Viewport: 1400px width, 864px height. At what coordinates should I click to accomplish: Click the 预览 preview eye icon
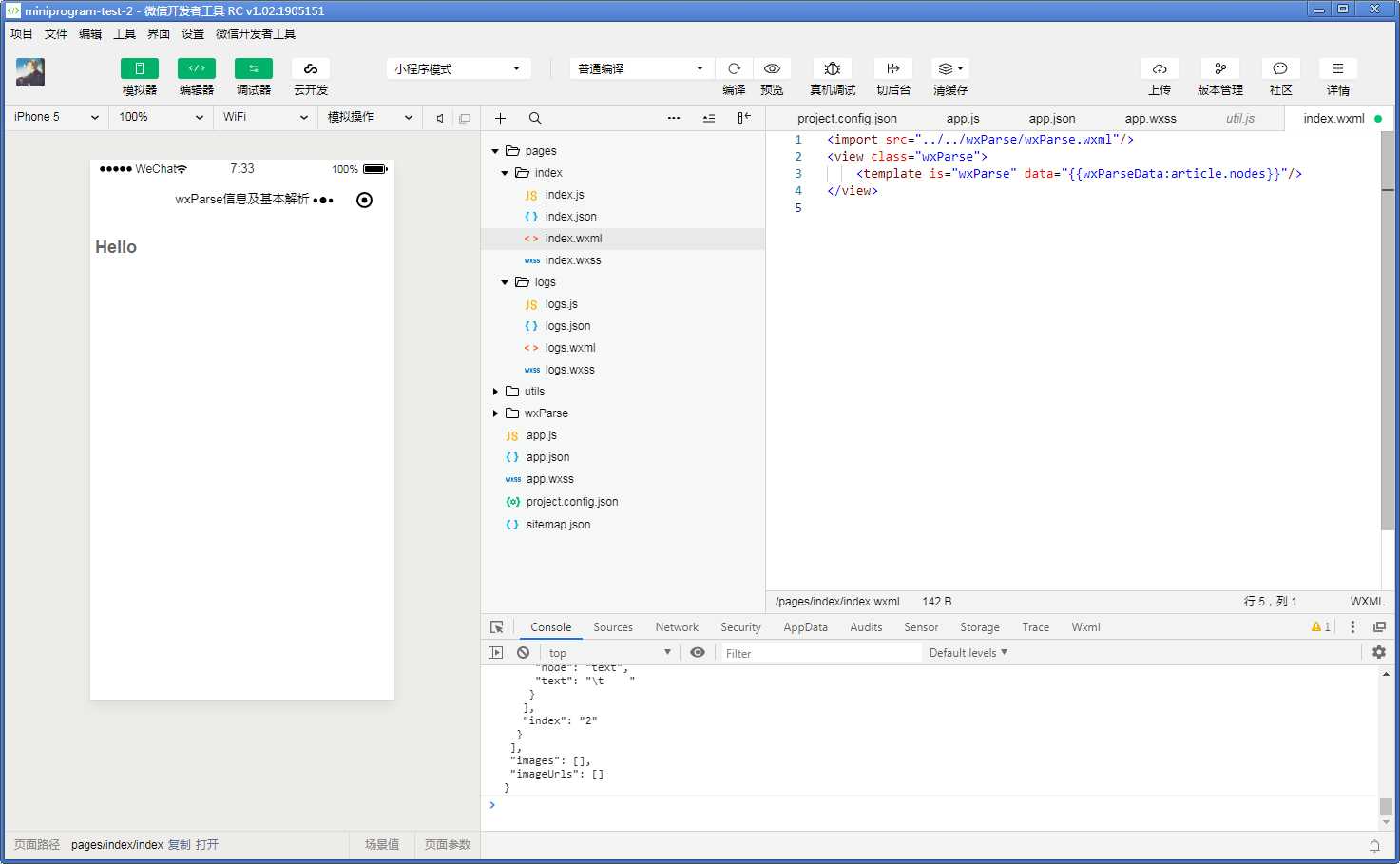pyautogui.click(x=772, y=68)
